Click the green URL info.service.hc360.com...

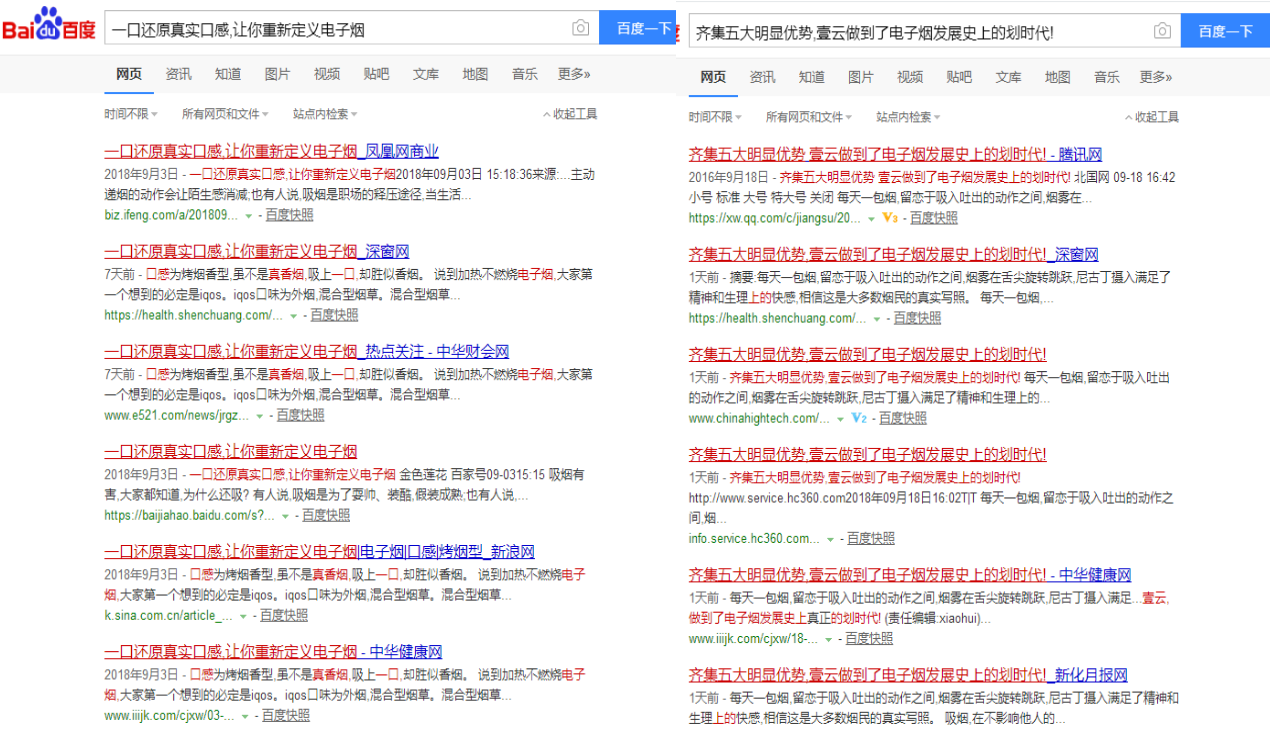coord(754,539)
